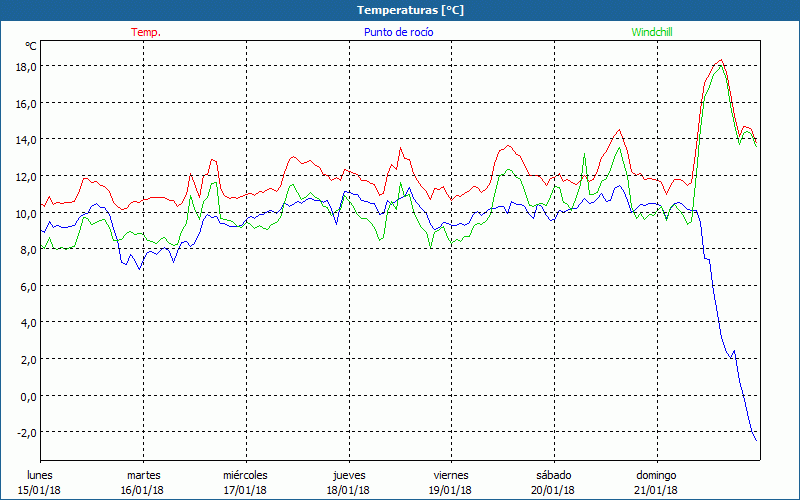Select the red "Temp." legend label

(x=146, y=32)
